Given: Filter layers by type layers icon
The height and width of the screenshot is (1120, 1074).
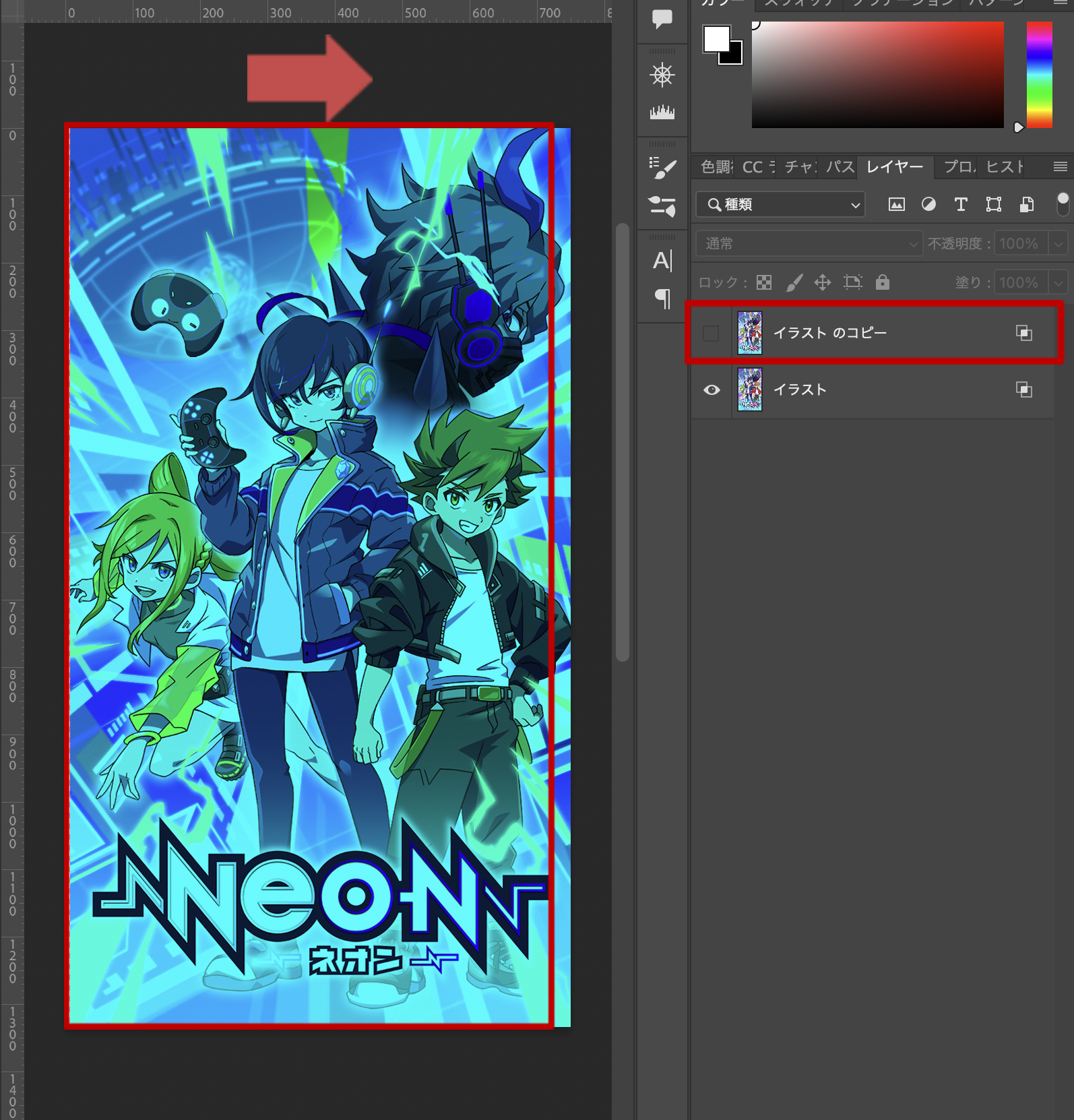Looking at the screenshot, I should [x=961, y=204].
